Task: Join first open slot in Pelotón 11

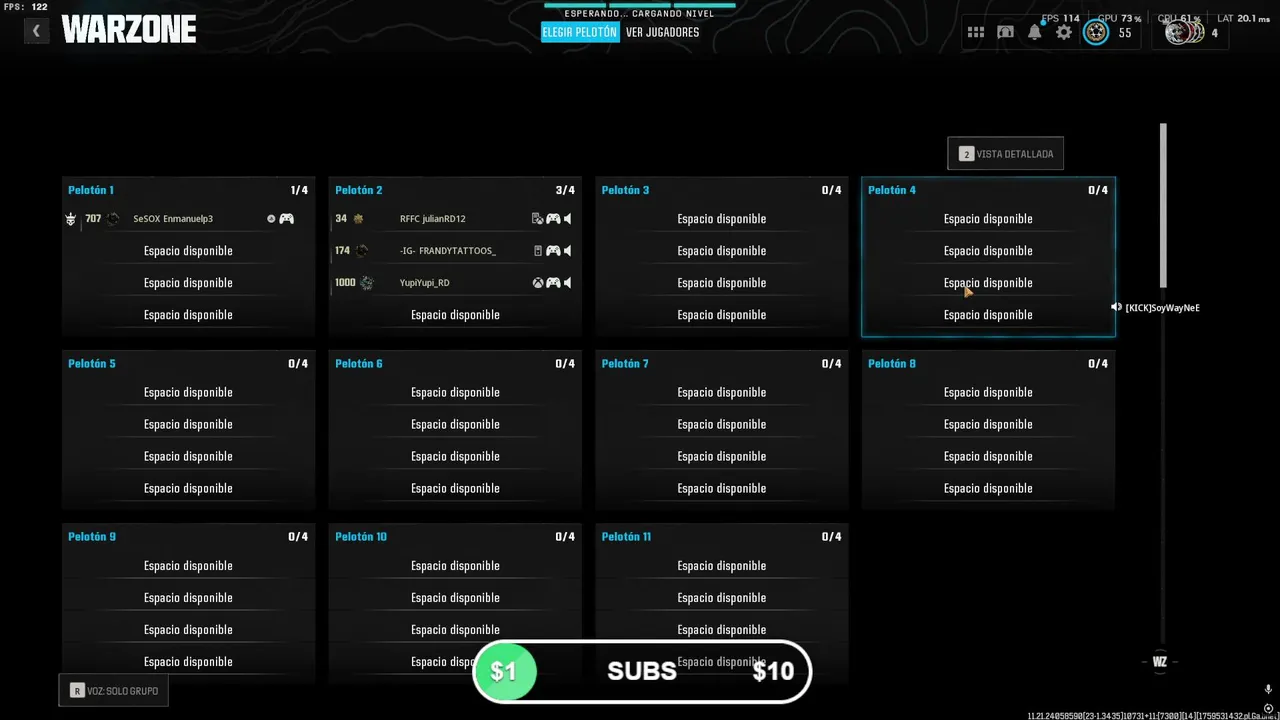Action: [722, 566]
